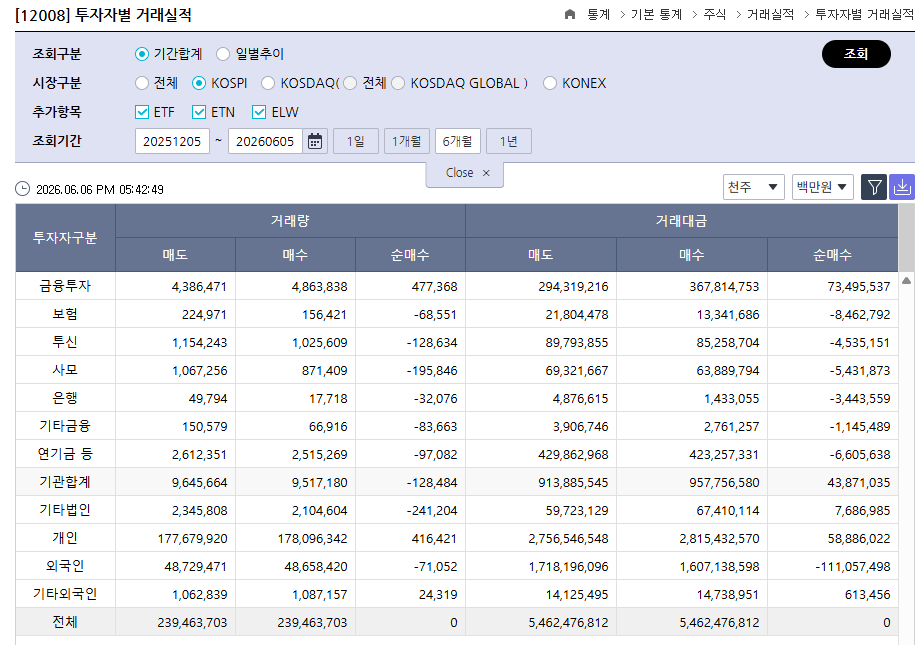This screenshot has height=645, width=924.
Task: Click value 73,495,537 in 금융투자 row
Action: 859,287
